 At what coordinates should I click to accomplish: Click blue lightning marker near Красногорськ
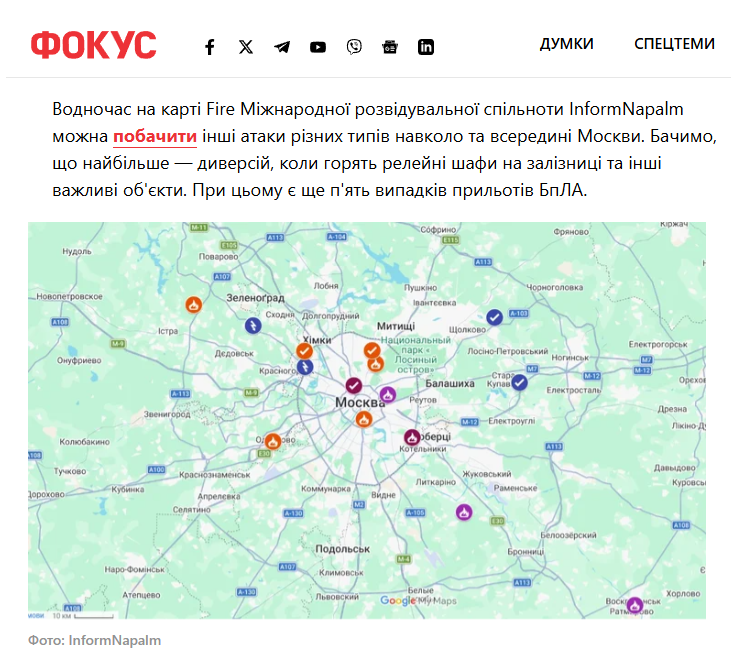[305, 367]
